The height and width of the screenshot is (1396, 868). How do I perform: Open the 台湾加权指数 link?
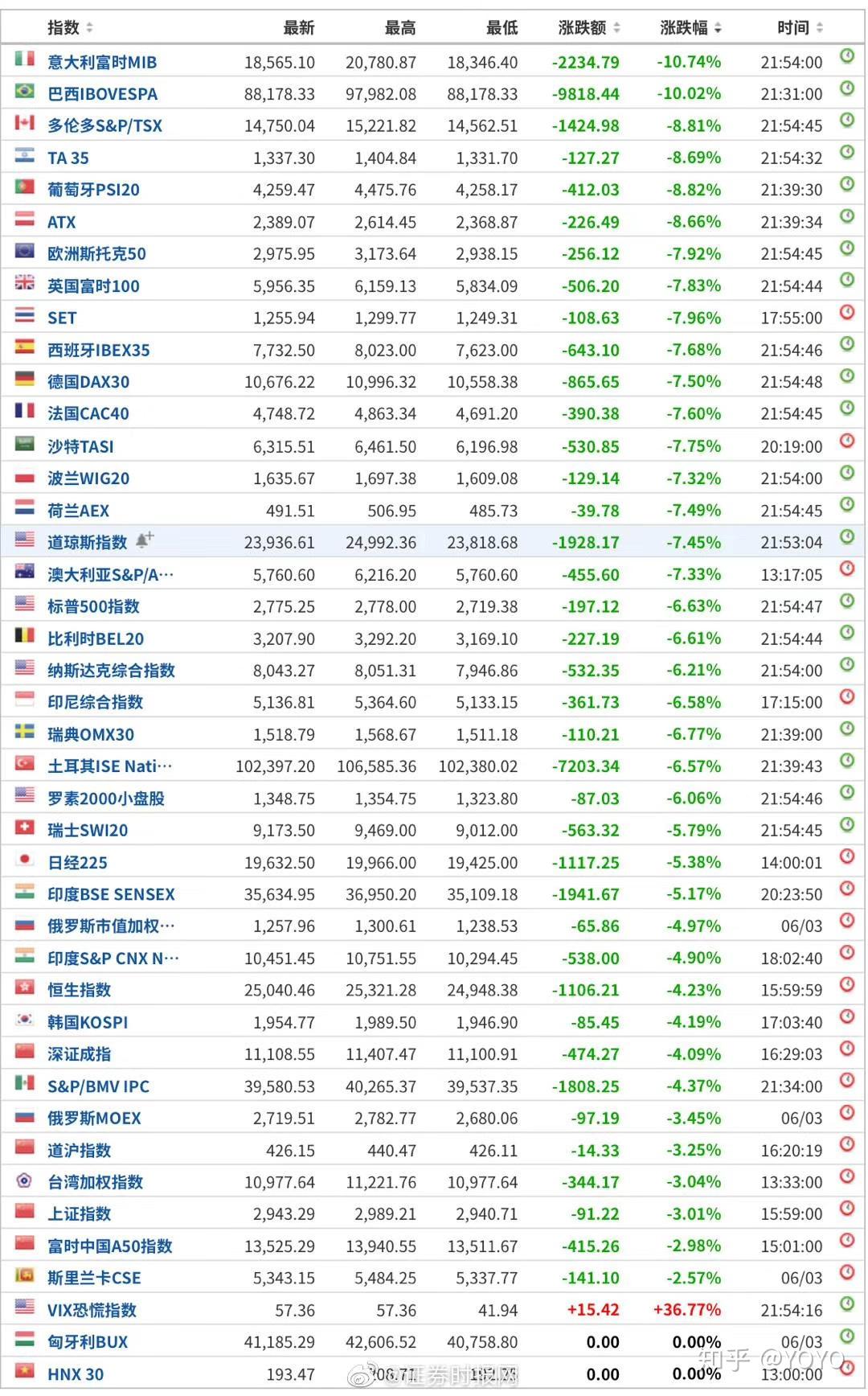[x=96, y=1182]
